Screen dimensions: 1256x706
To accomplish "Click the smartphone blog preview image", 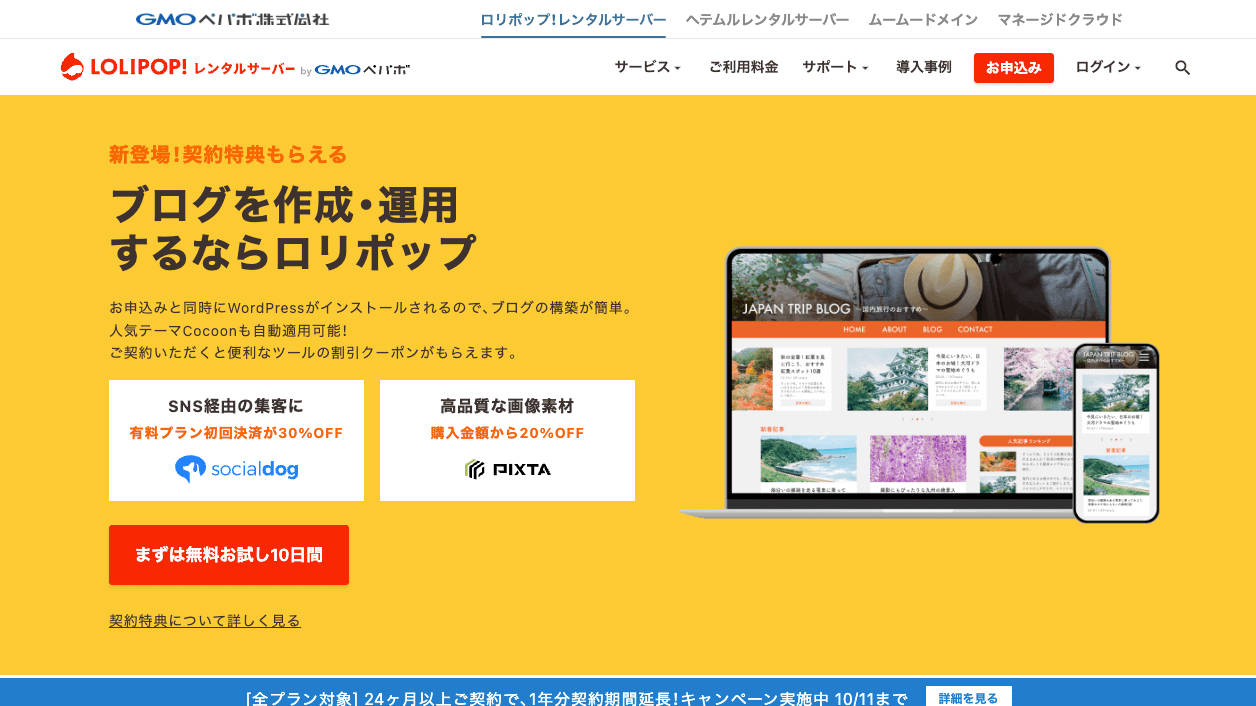I will pos(1116,433).
